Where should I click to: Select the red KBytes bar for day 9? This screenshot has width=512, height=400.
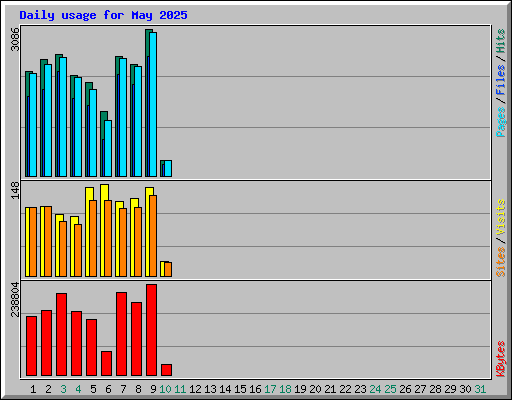coord(151,330)
